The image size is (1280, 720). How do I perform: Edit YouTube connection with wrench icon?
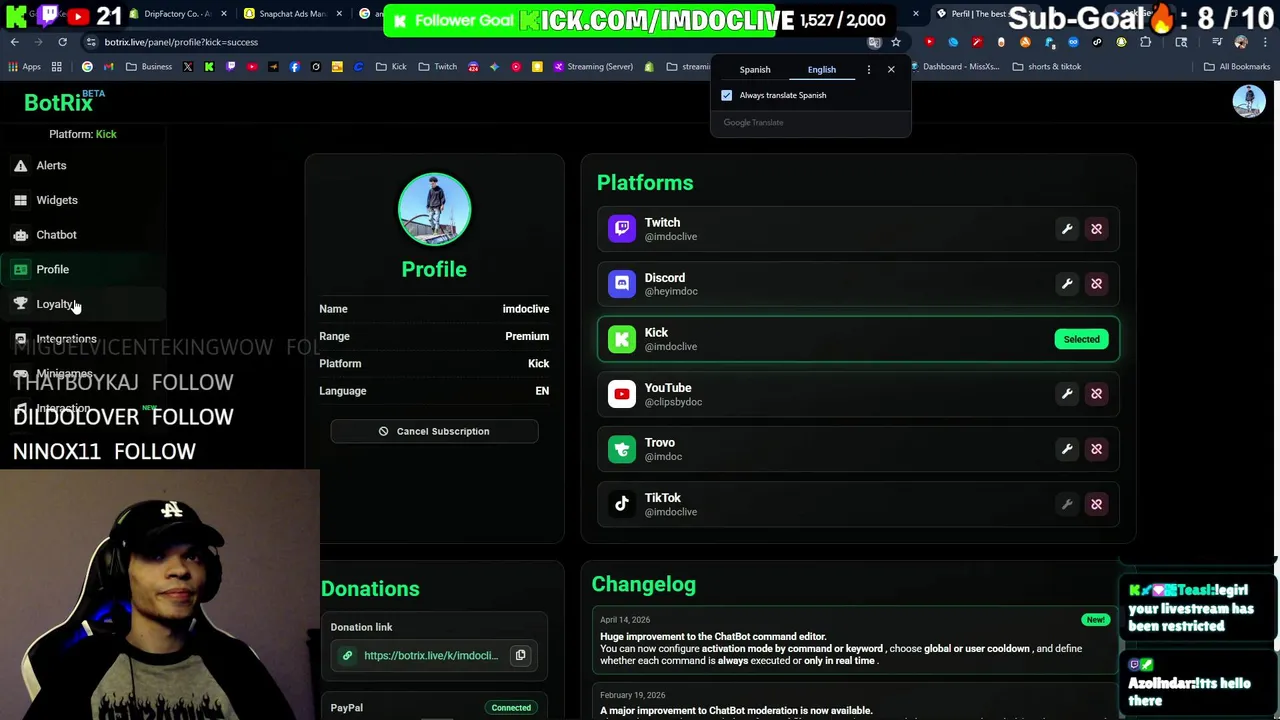[1067, 394]
